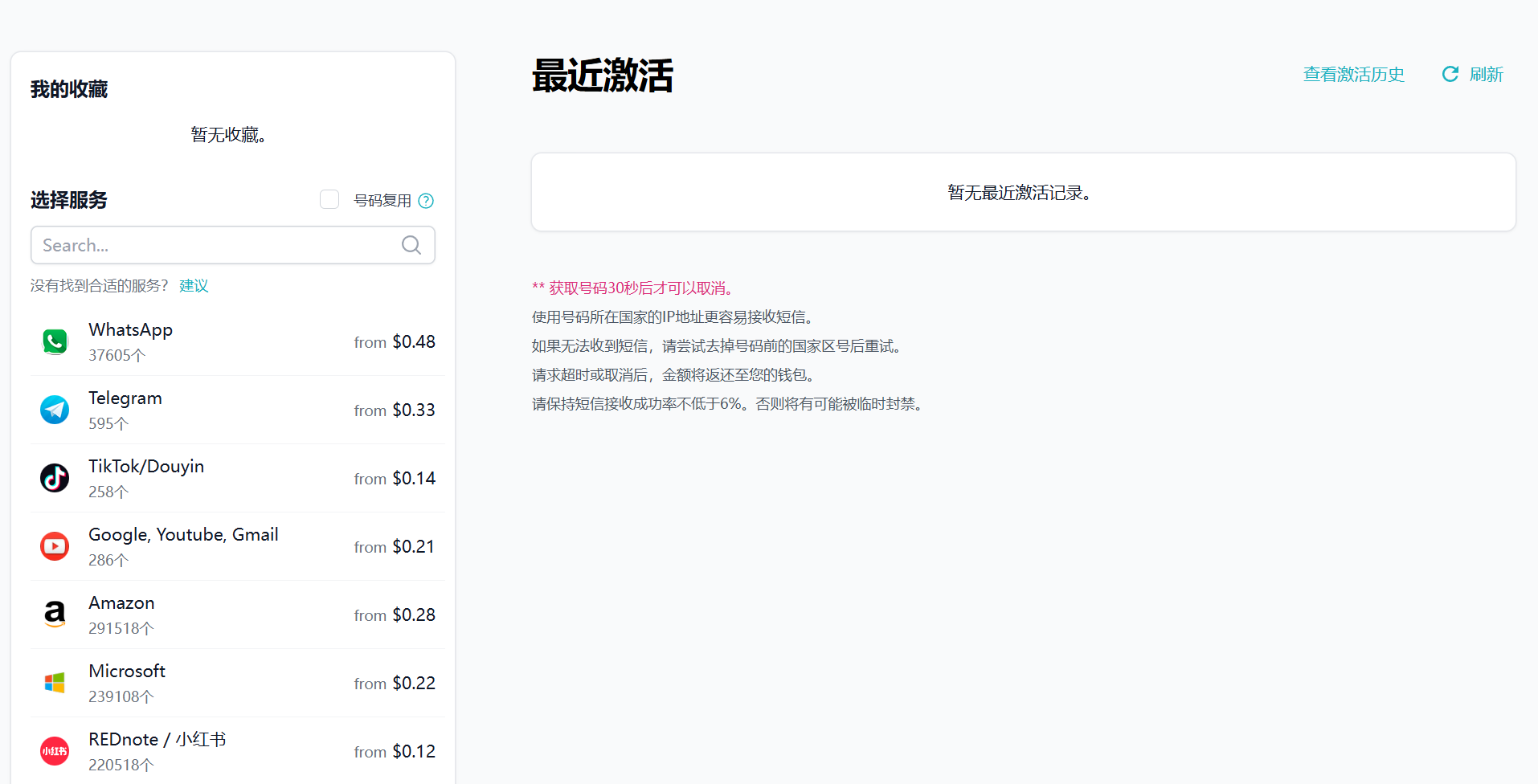Select the Google, Youtube, Gmail service name
This screenshot has height=784, width=1538.
183,534
